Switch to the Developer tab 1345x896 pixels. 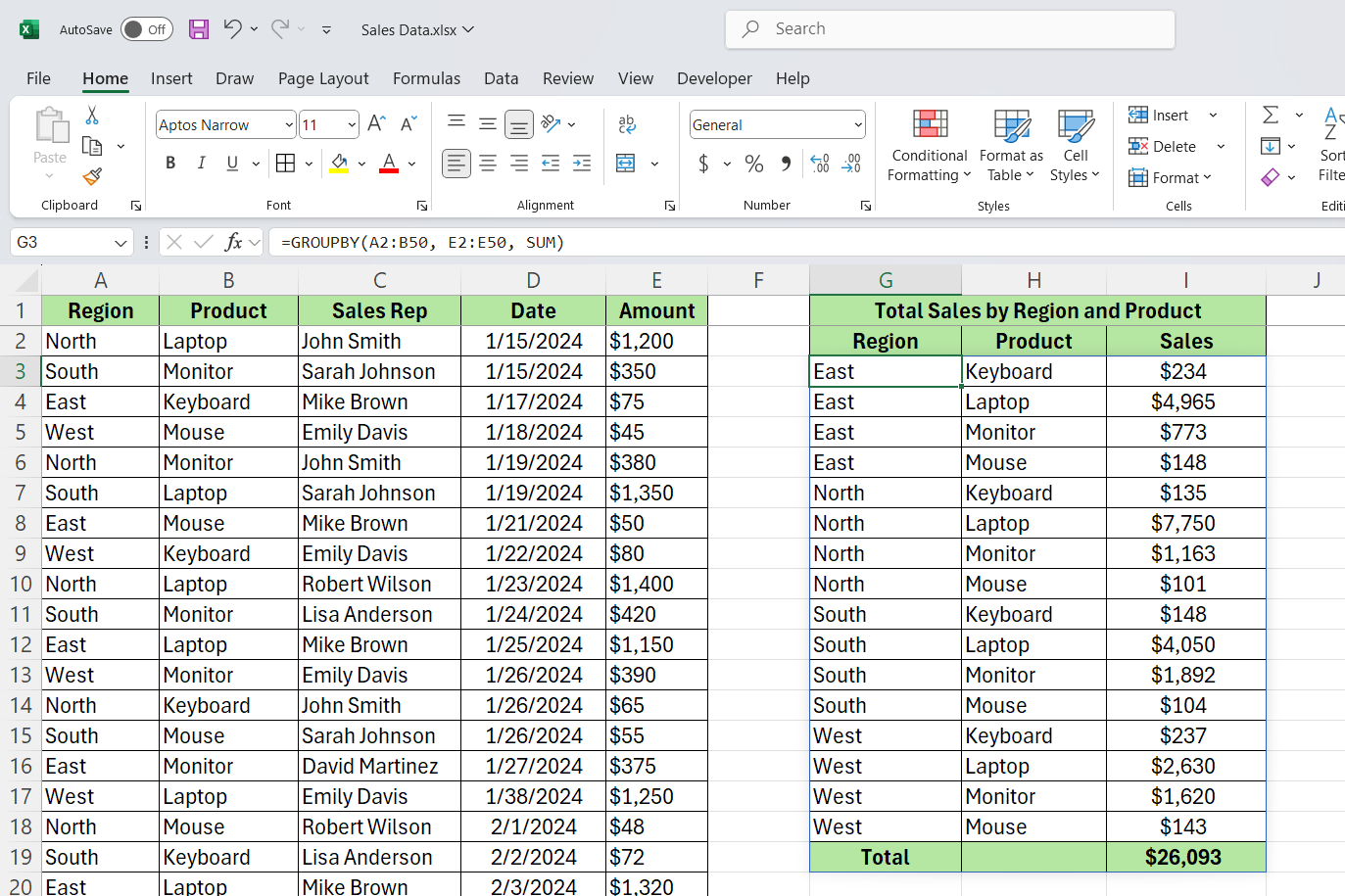coord(714,78)
